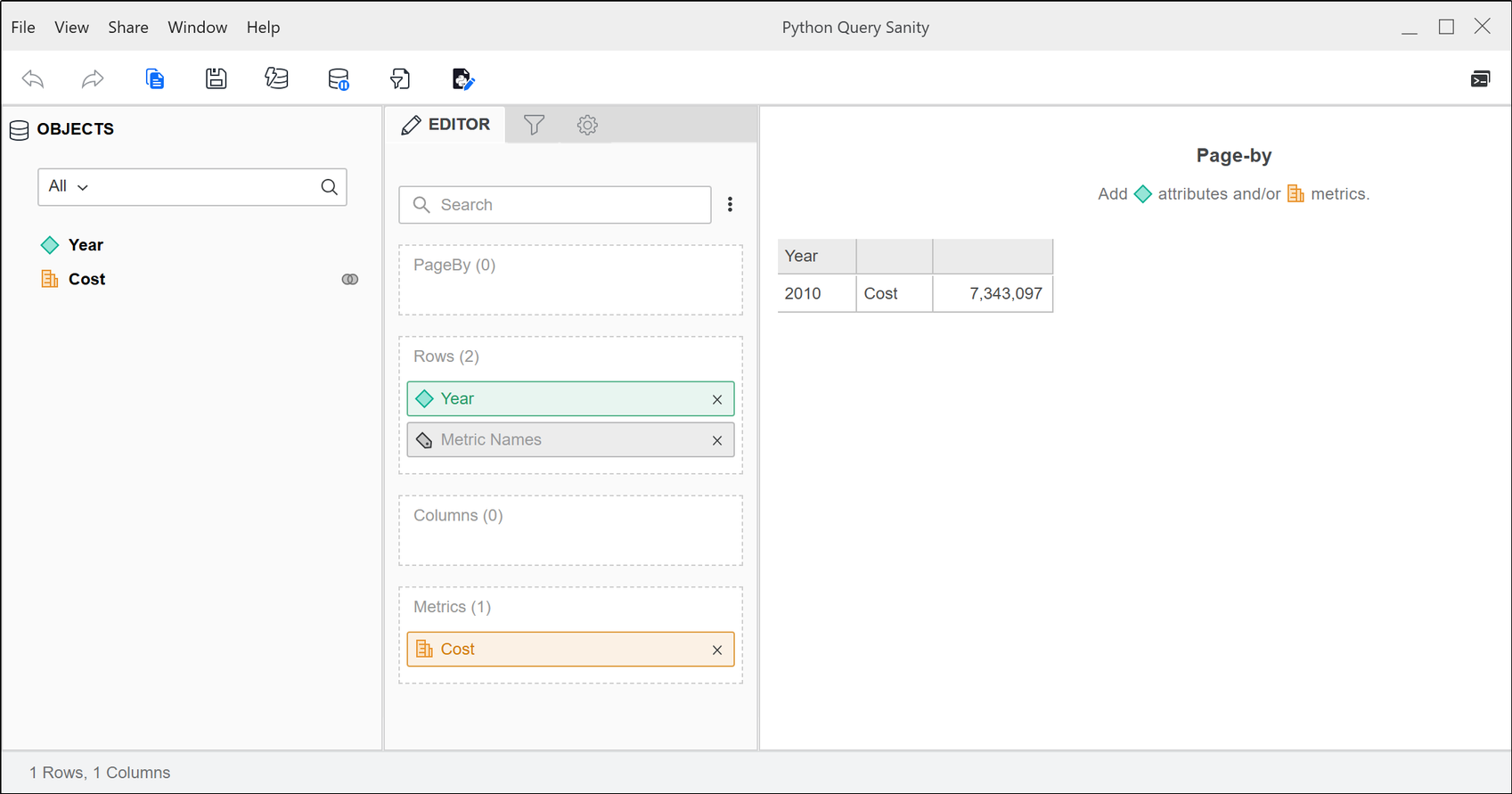1512x794 pixels.
Task: Toggle the icon beside Cost in Objects
Action: [350, 280]
